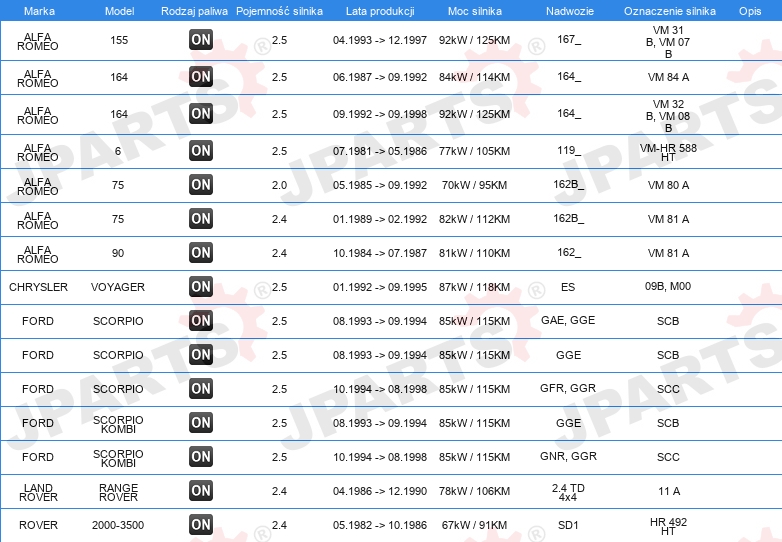Click the Marka column header

(39, 11)
